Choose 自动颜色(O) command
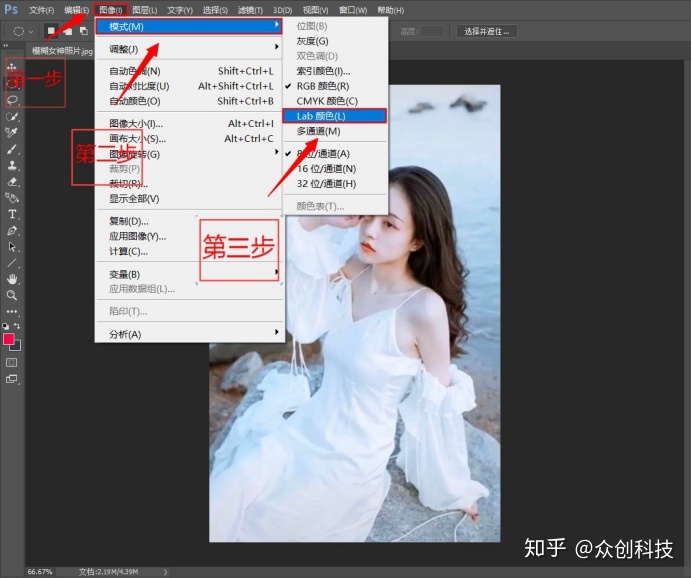This screenshot has height=578, width=692. pyautogui.click(x=189, y=101)
